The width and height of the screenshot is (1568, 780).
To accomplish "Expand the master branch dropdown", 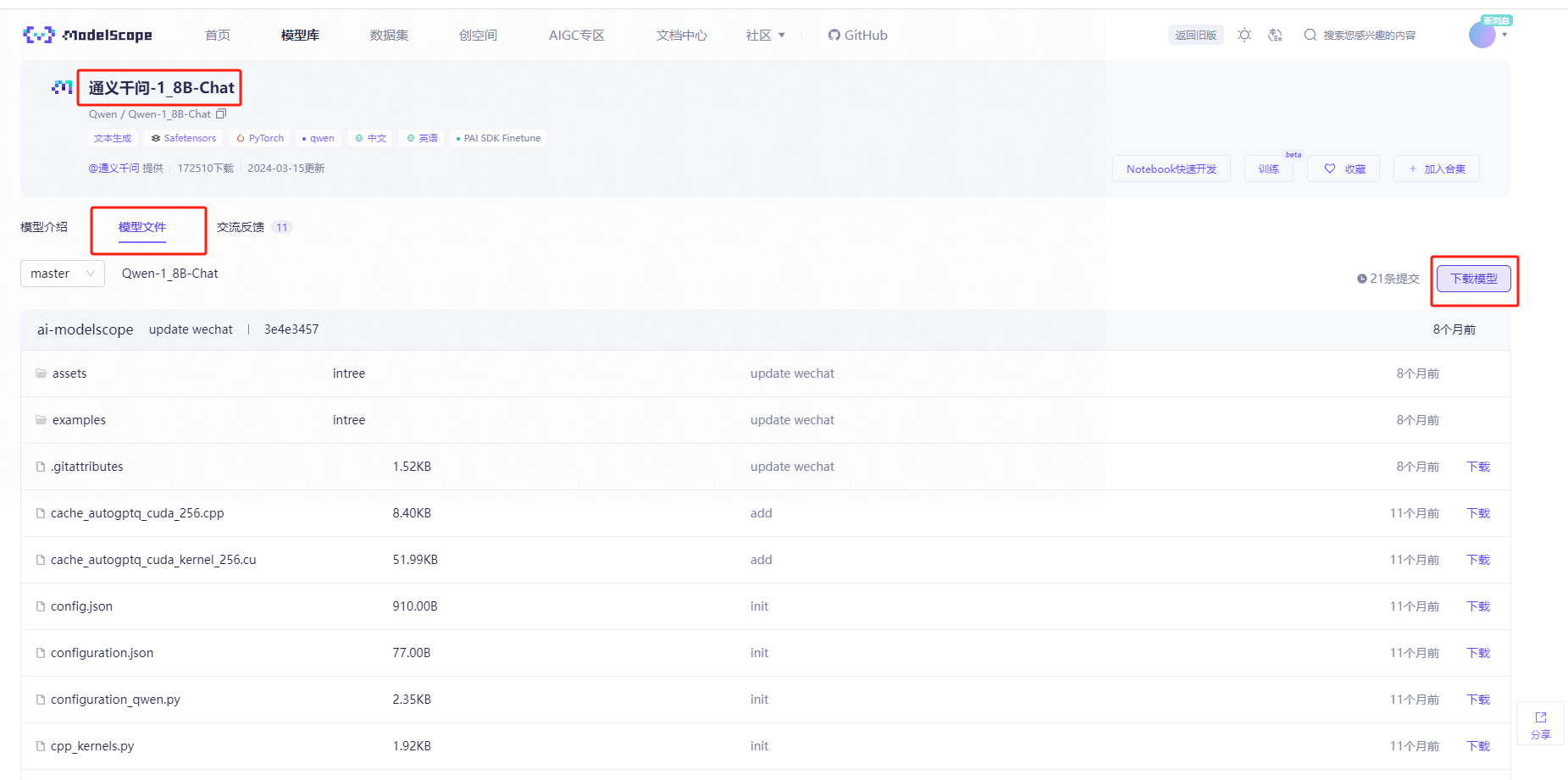I will pos(63,274).
